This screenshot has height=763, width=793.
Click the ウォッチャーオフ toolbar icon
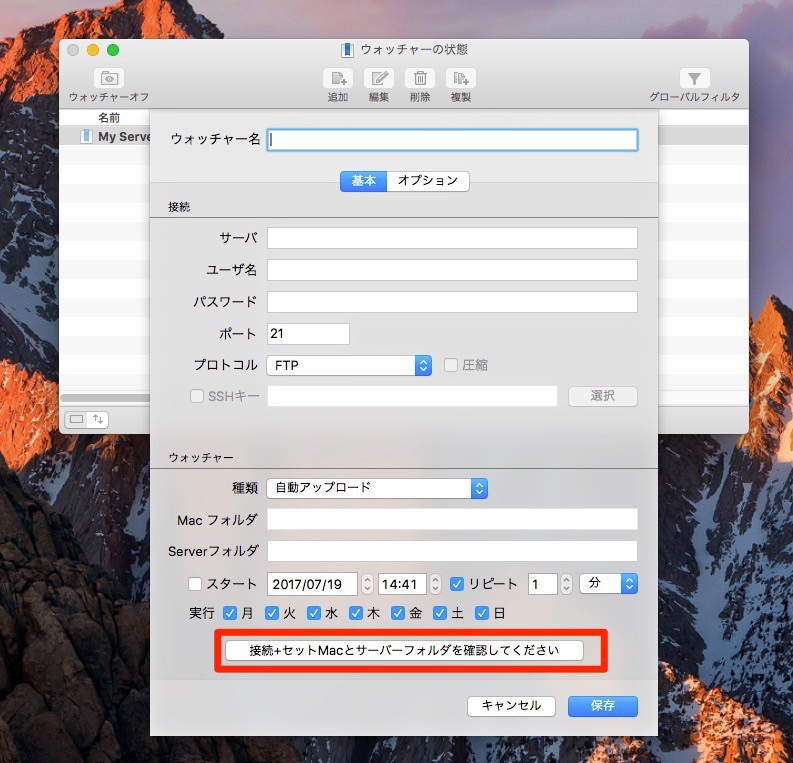click(109, 78)
